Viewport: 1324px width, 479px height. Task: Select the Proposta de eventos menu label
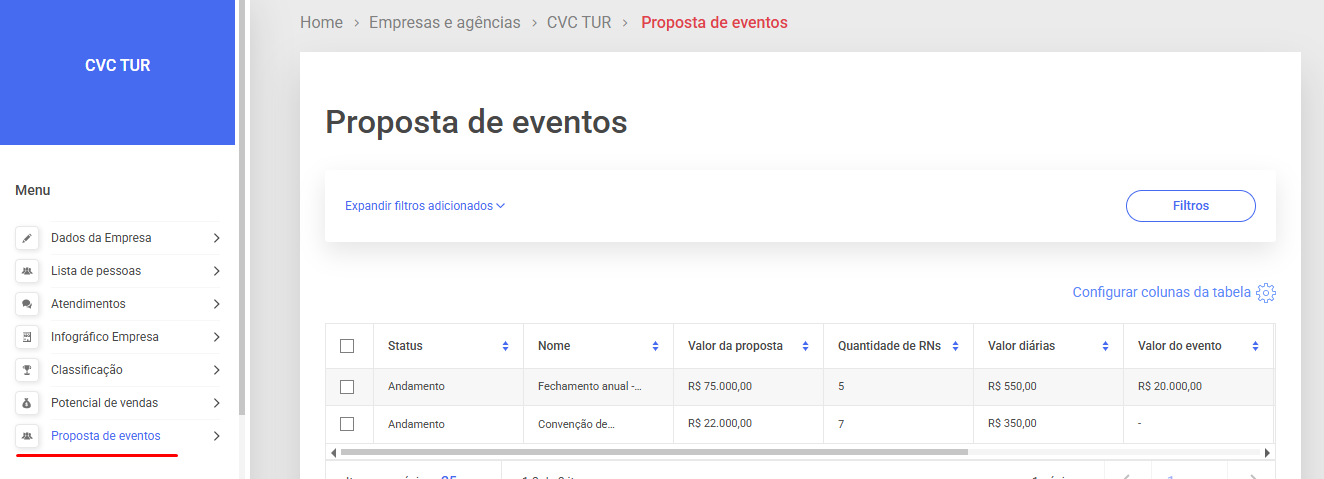pyautogui.click(x=106, y=436)
